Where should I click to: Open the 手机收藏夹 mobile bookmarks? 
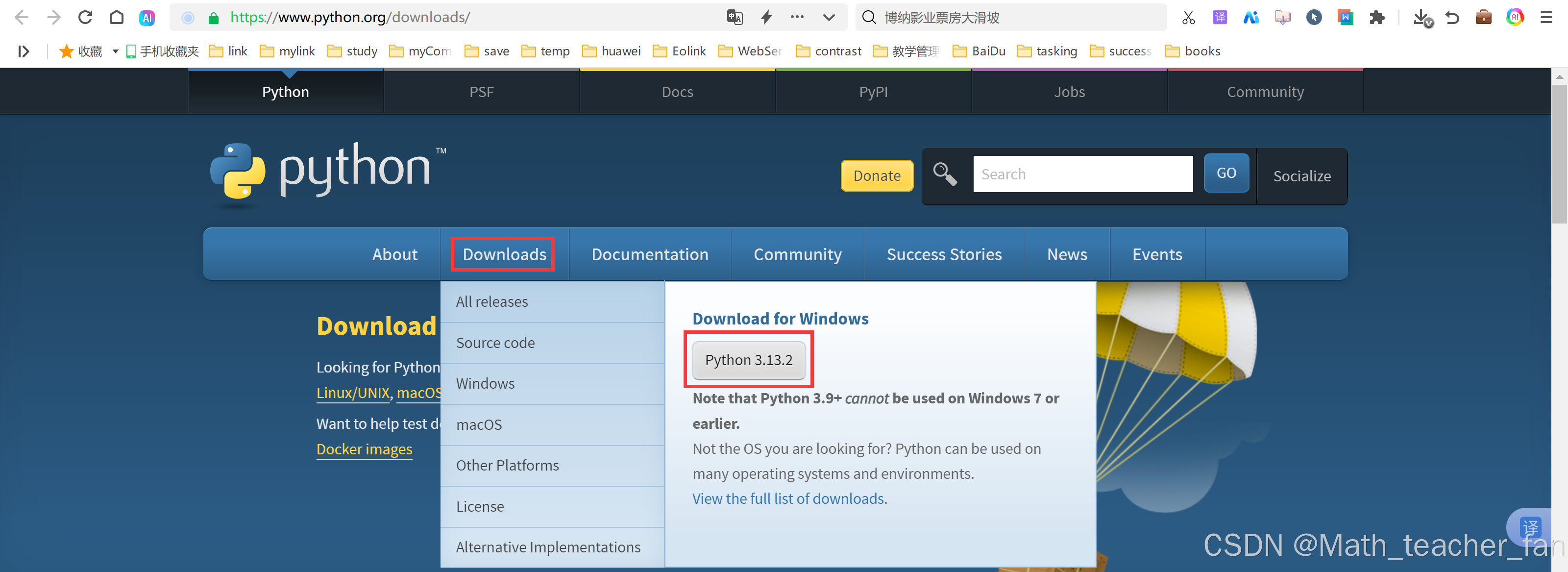pos(163,51)
